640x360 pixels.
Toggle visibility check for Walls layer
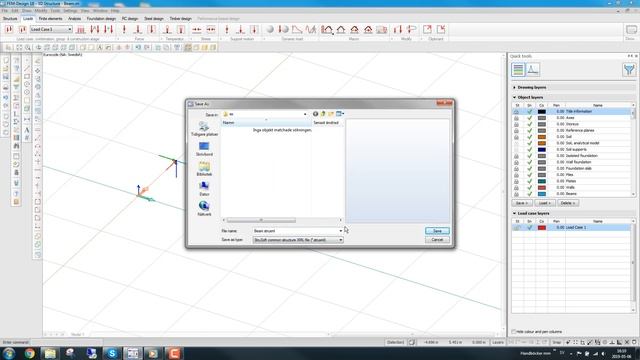(529, 187)
